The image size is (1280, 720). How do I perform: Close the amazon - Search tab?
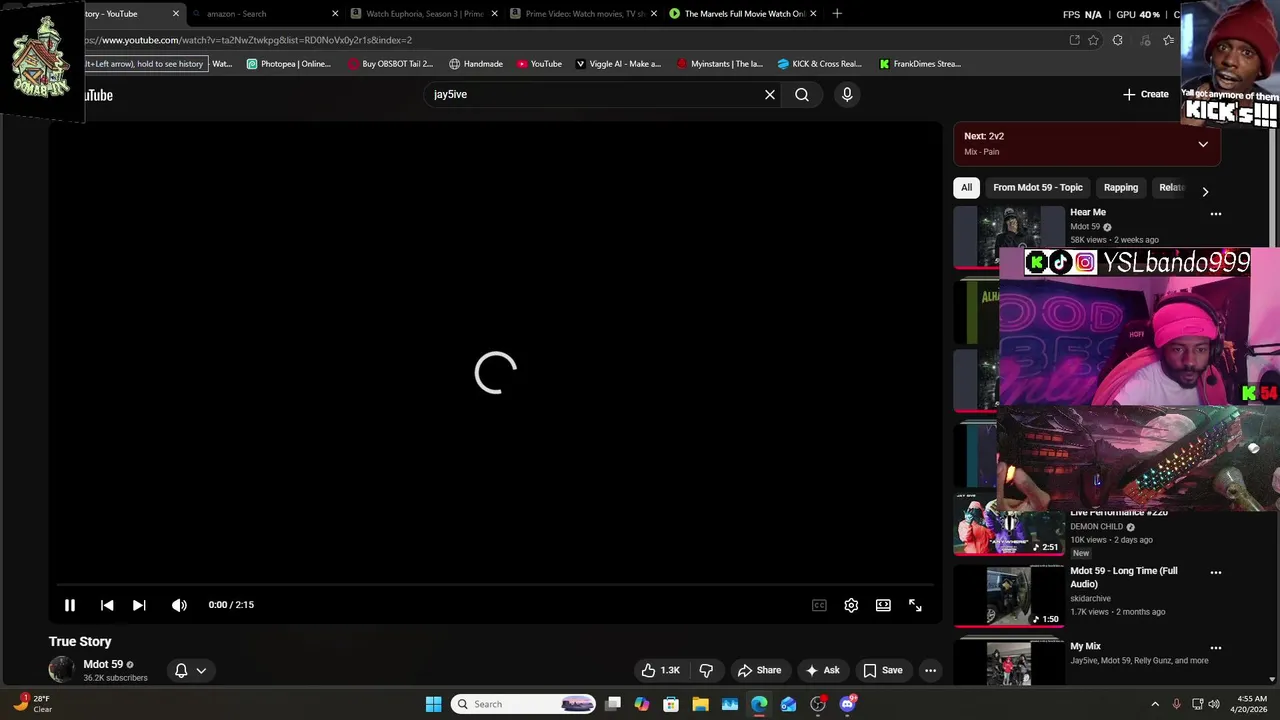[x=335, y=14]
